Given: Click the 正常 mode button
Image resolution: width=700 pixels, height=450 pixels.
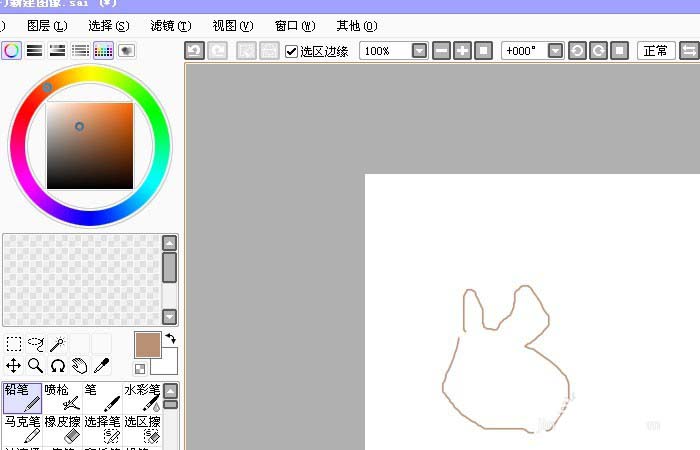Looking at the screenshot, I should point(656,51).
